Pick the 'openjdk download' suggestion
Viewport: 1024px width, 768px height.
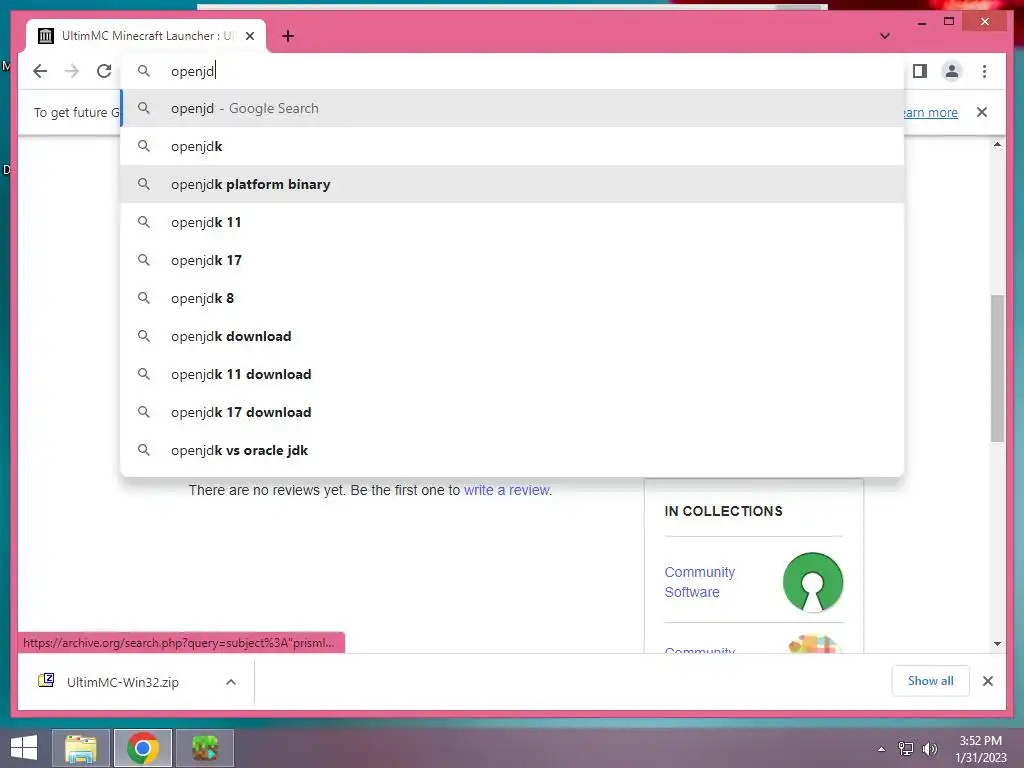click(513, 336)
